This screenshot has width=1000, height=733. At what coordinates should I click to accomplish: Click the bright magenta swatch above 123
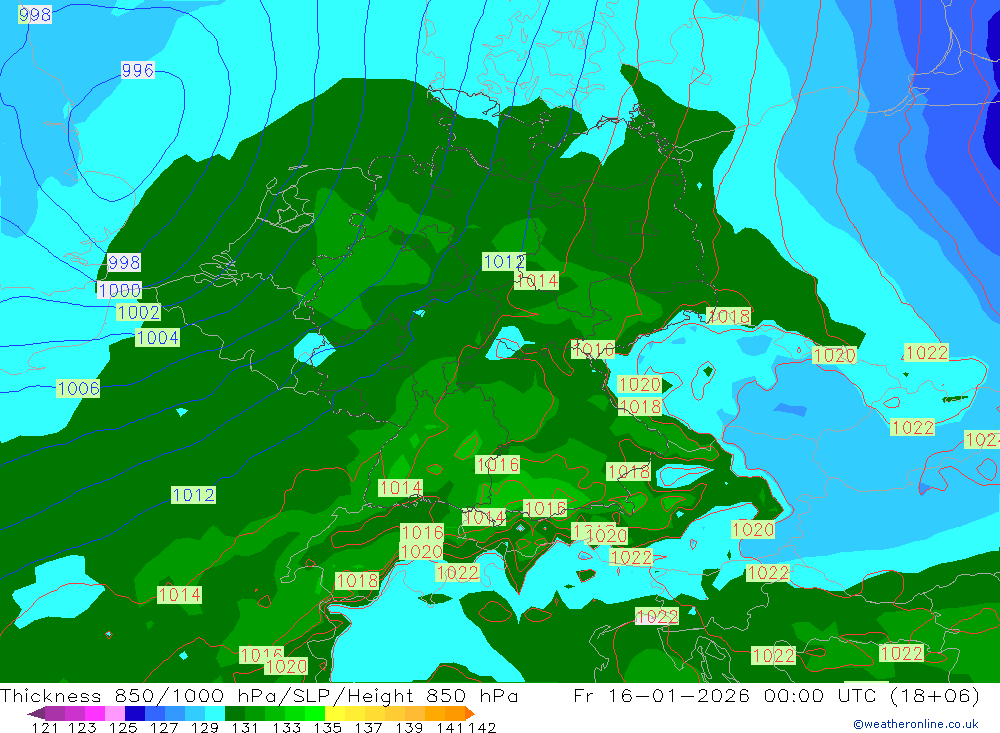pyautogui.click(x=94, y=713)
